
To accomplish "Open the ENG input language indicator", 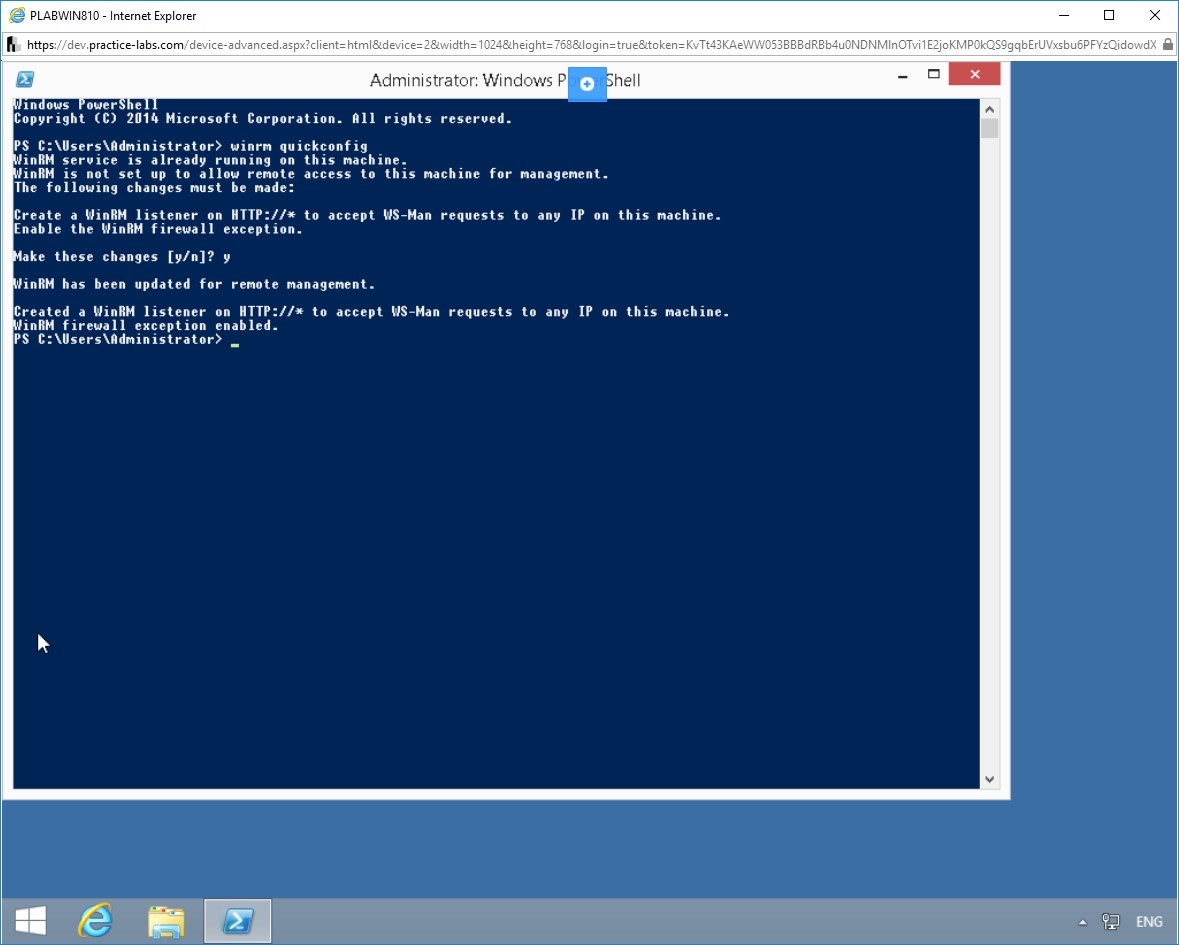I will click(x=1149, y=922).
